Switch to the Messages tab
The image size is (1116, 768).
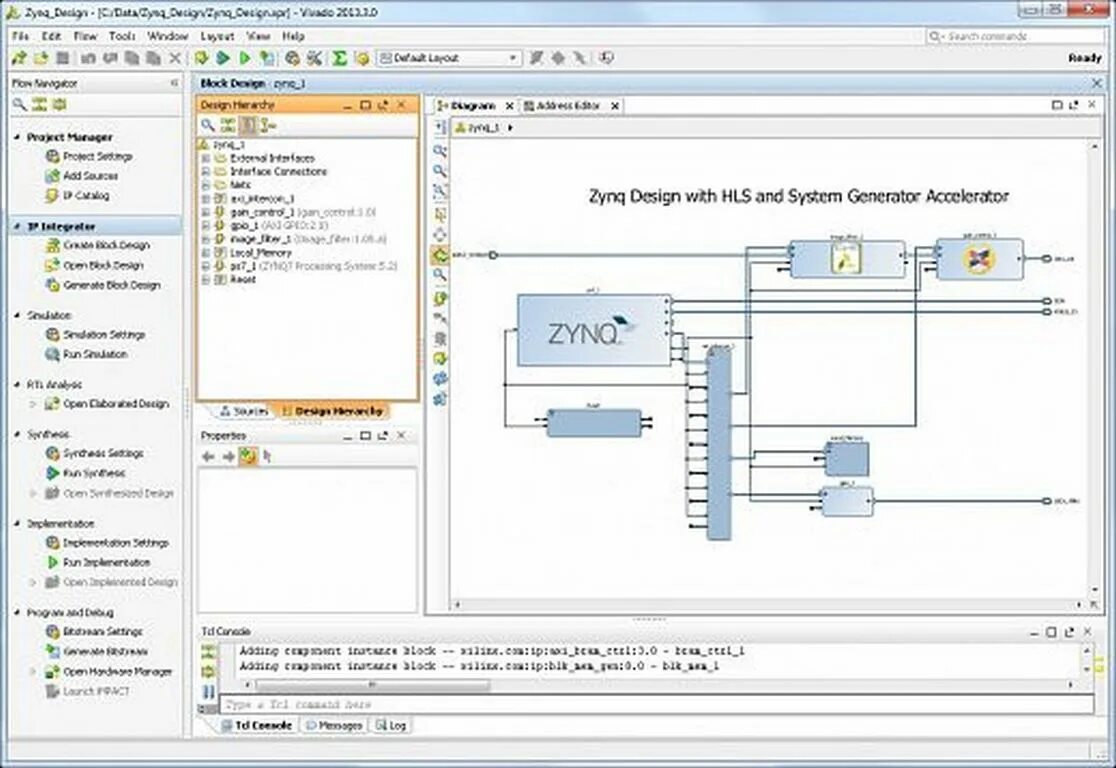[334, 725]
